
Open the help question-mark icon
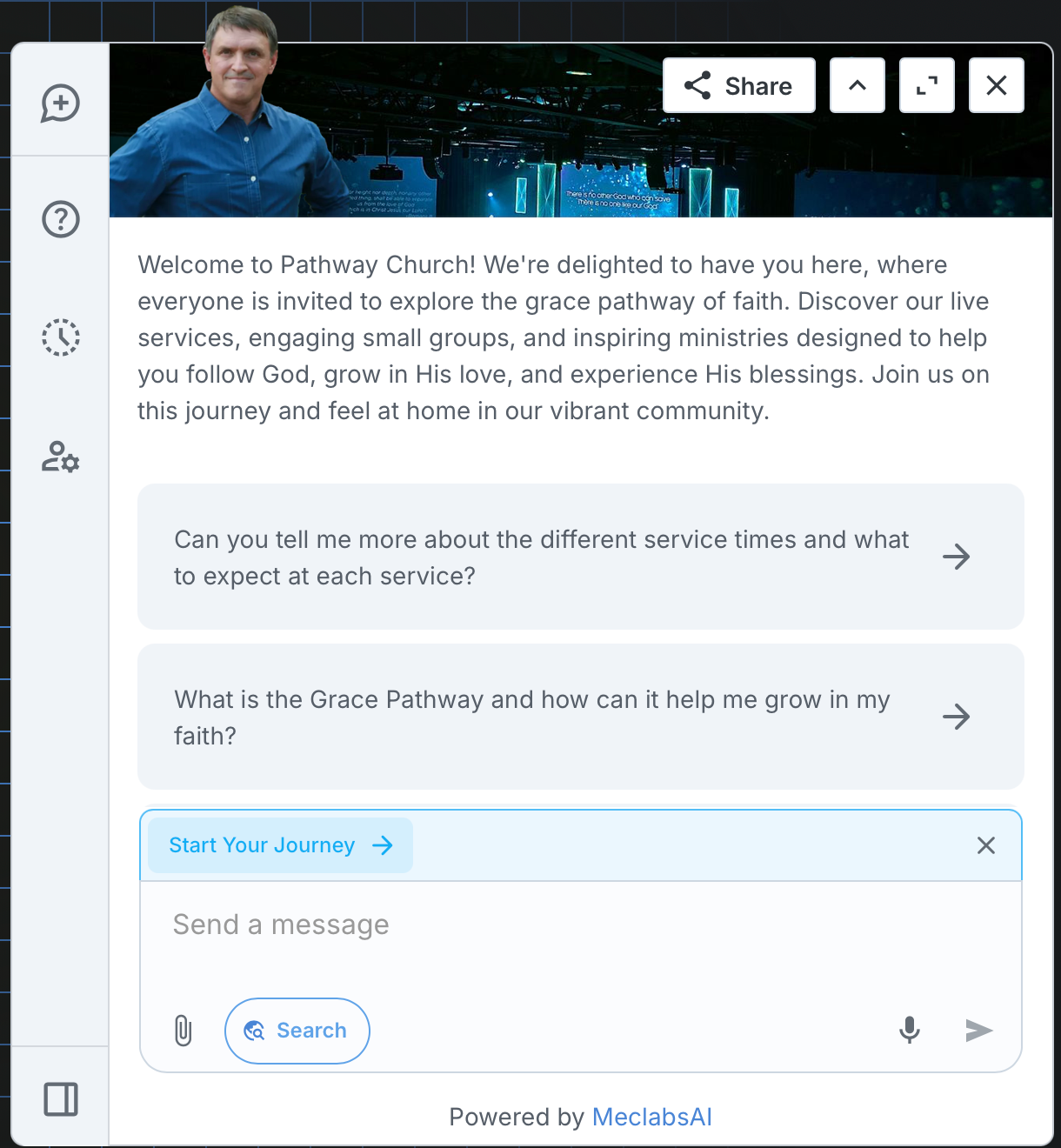61,219
